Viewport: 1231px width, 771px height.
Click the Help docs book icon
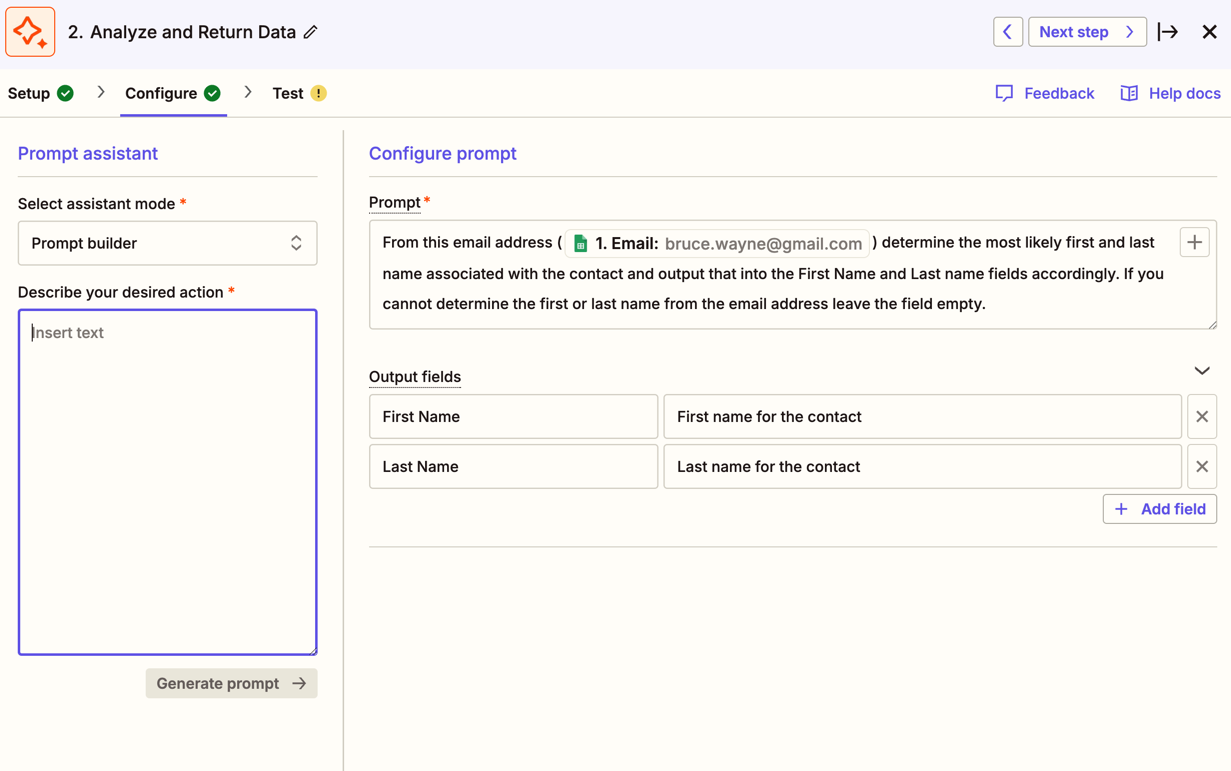tap(1129, 93)
